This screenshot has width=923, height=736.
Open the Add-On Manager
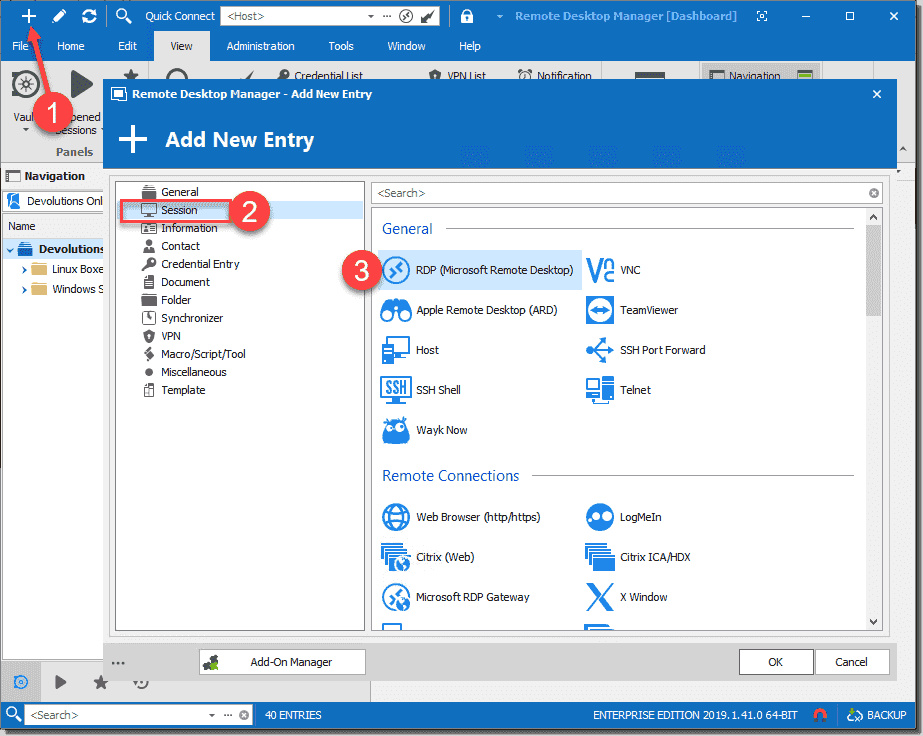(281, 662)
